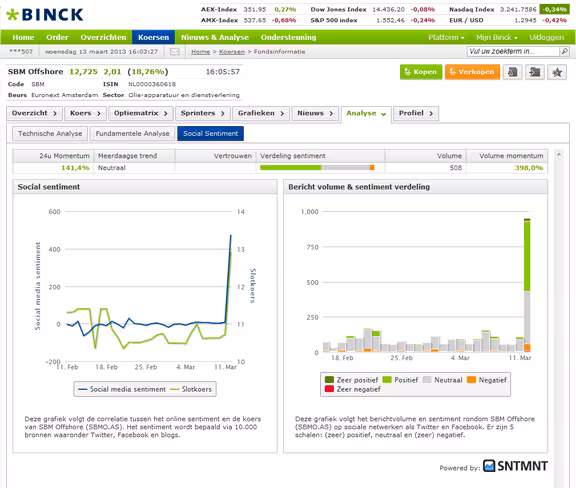
Task: Click the Meerdaagse trend column header
Action: coord(134,156)
